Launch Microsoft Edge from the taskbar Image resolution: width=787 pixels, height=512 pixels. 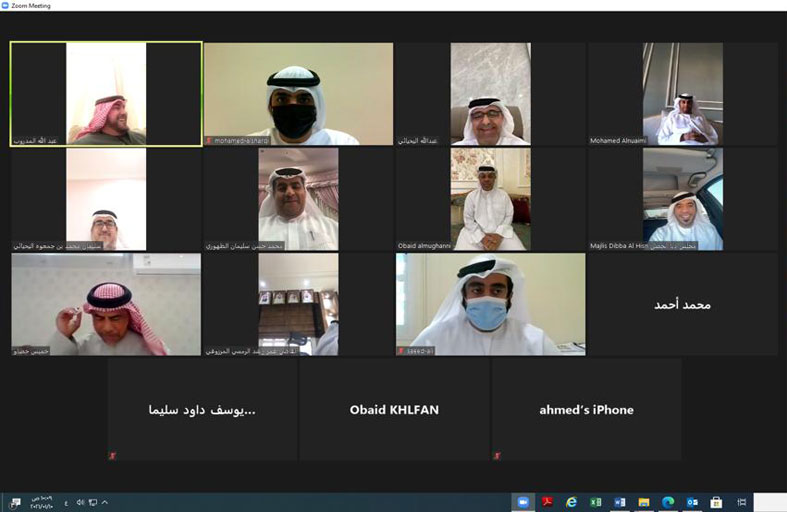[668, 502]
